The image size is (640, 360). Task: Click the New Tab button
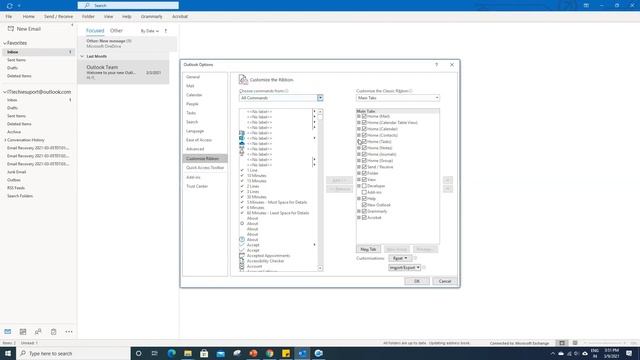pos(368,249)
